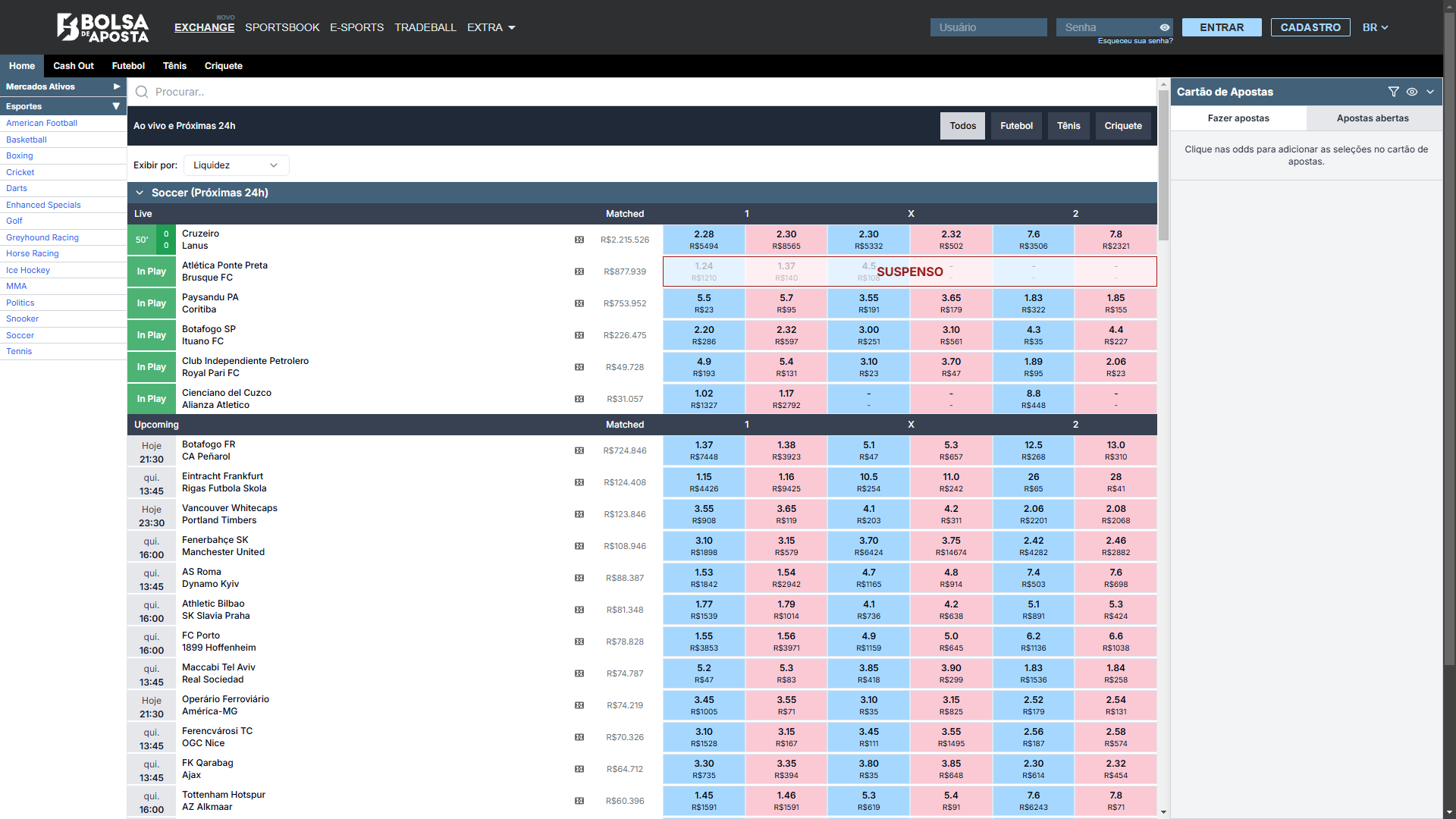Select the Fazer apostas tab
The height and width of the screenshot is (819, 1456).
pos(1238,118)
